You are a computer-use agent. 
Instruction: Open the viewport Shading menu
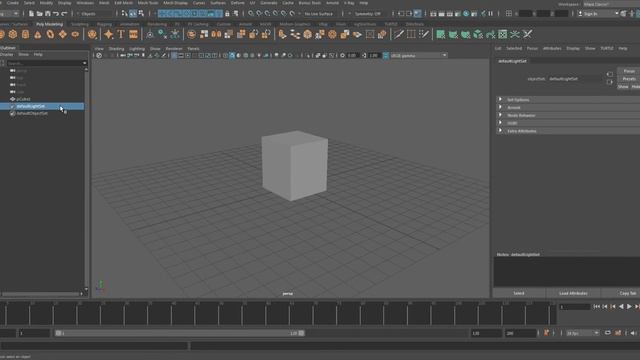click(x=116, y=49)
